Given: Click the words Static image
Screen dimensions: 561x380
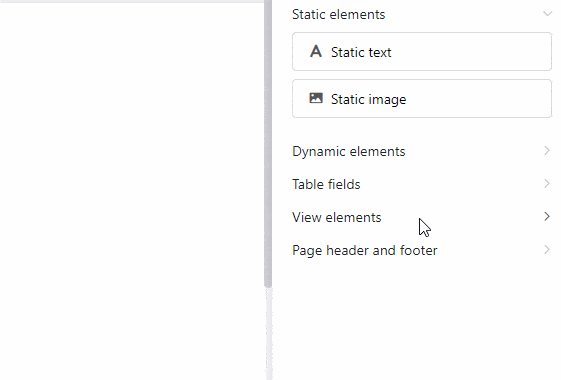Looking at the screenshot, I should click(x=369, y=99).
